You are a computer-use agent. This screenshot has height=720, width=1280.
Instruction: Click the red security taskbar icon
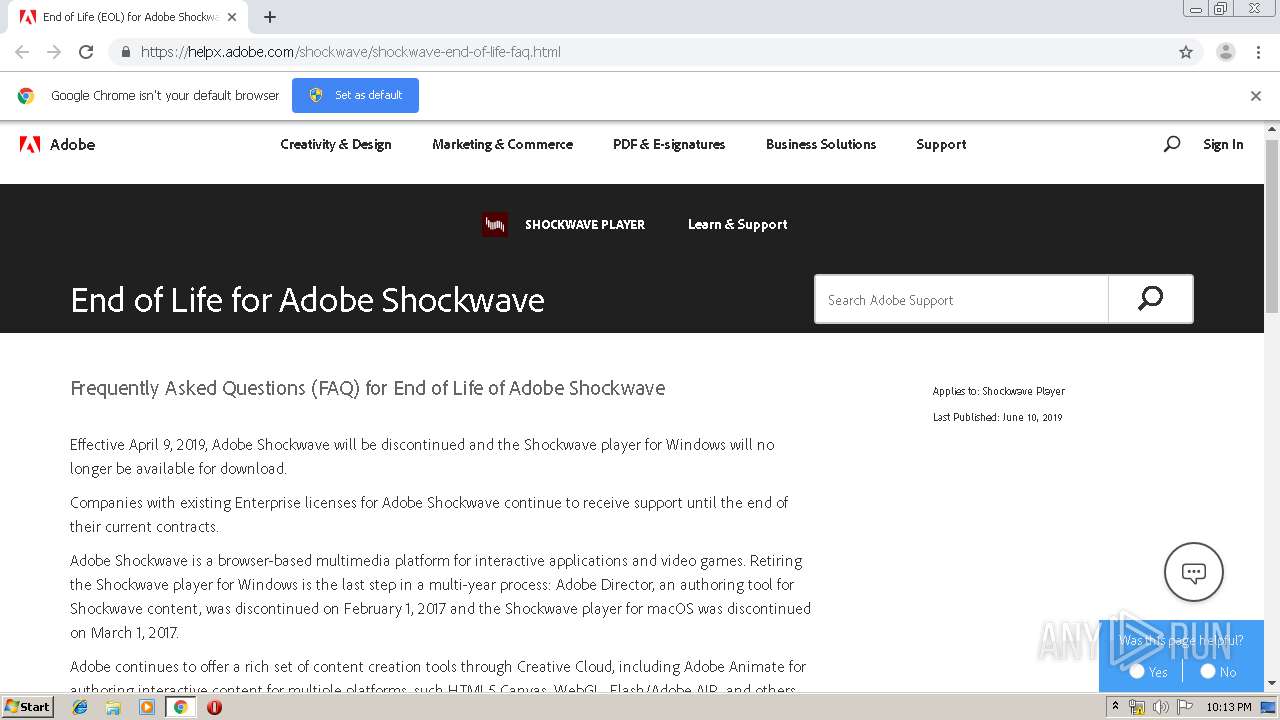214,707
